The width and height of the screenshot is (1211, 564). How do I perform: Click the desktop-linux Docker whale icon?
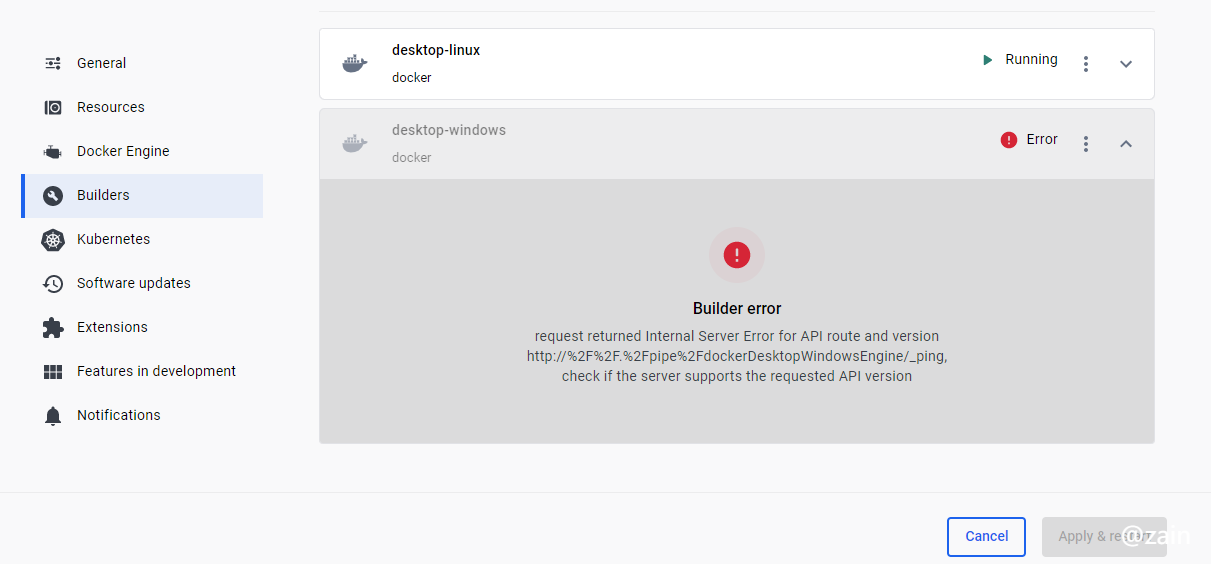pyautogui.click(x=354, y=64)
